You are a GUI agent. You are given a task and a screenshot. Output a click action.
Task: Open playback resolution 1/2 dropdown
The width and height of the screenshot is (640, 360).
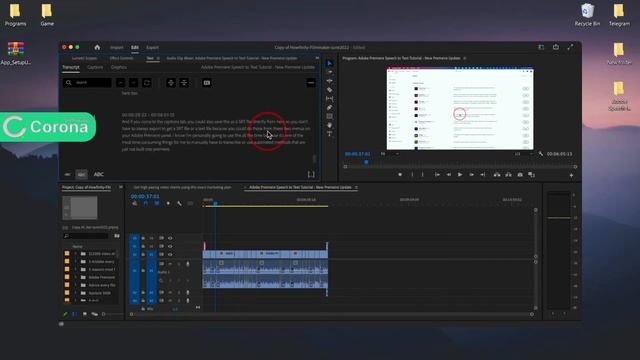coord(523,154)
